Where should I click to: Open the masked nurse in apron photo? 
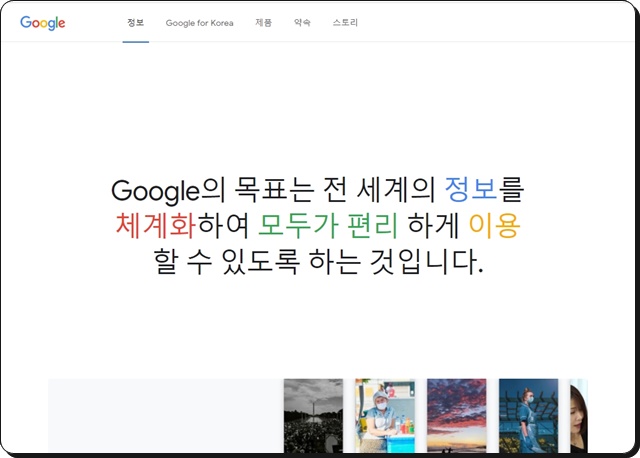point(529,416)
